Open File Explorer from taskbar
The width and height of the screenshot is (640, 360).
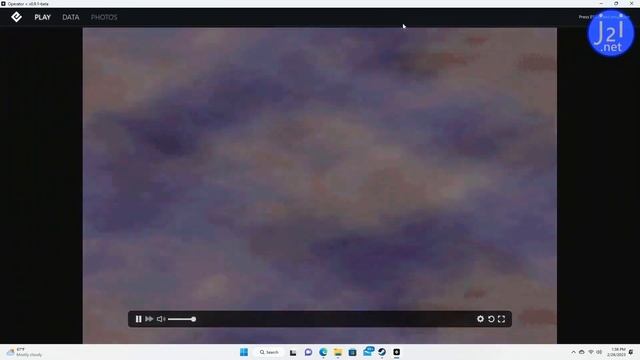tap(338, 352)
